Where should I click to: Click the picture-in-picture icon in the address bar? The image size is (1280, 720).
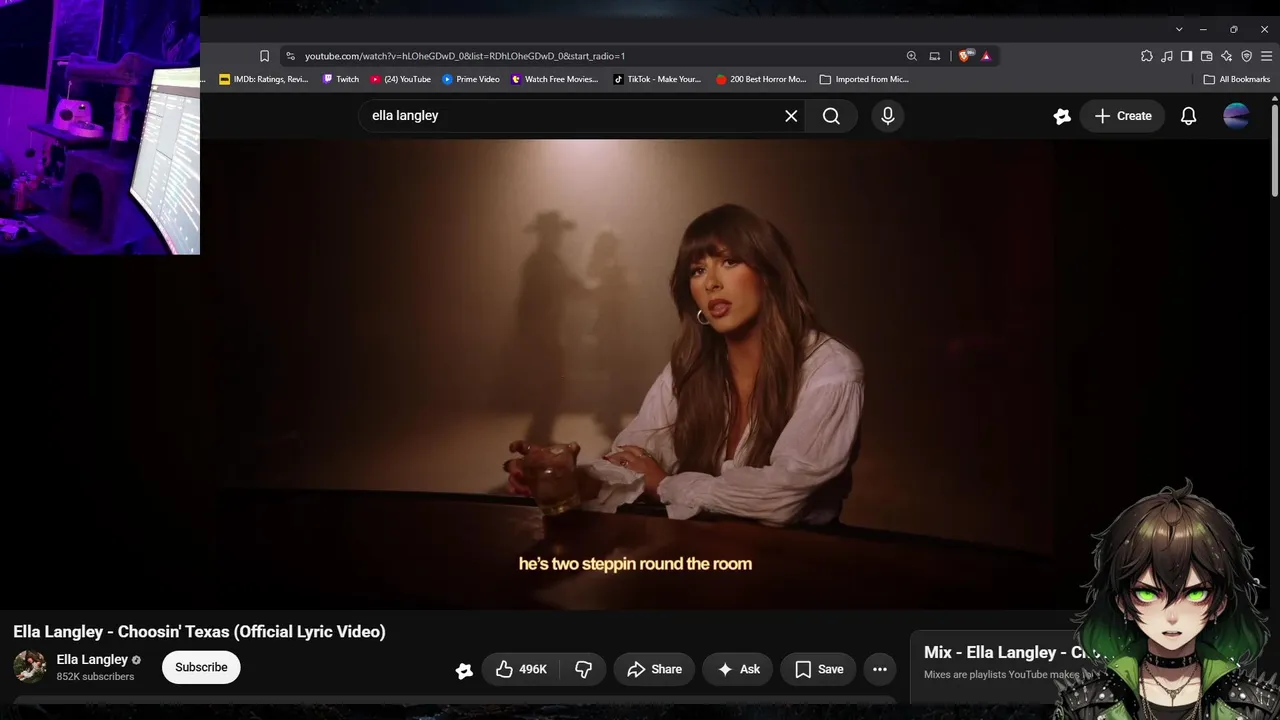click(935, 56)
